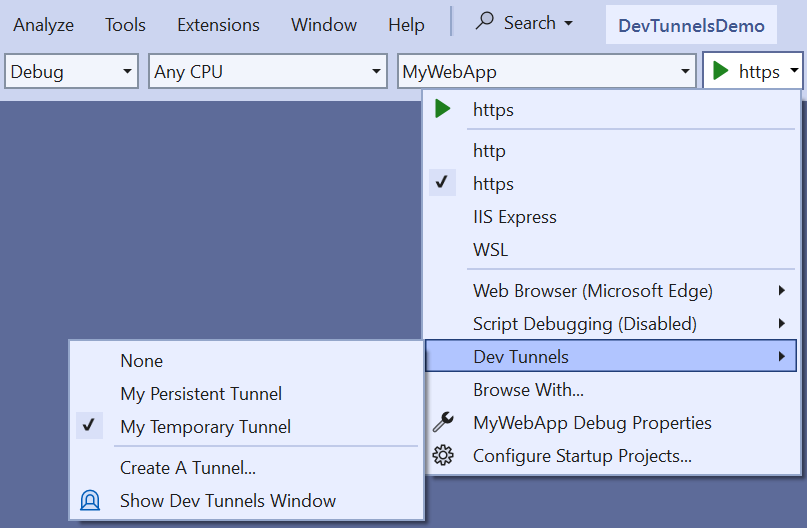This screenshot has width=807, height=528.
Task: Open the Extensions menu
Action: coord(218,25)
